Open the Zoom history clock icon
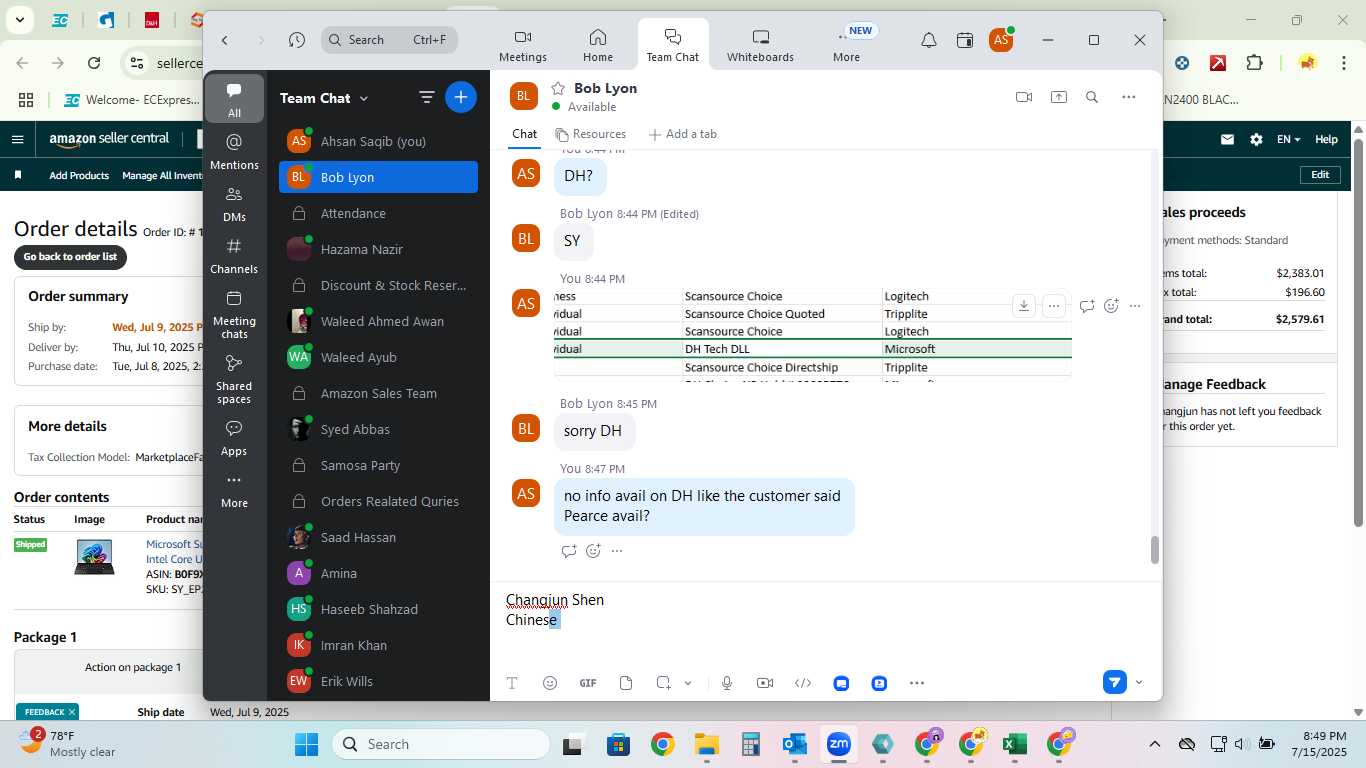This screenshot has width=1366, height=768. [x=297, y=40]
